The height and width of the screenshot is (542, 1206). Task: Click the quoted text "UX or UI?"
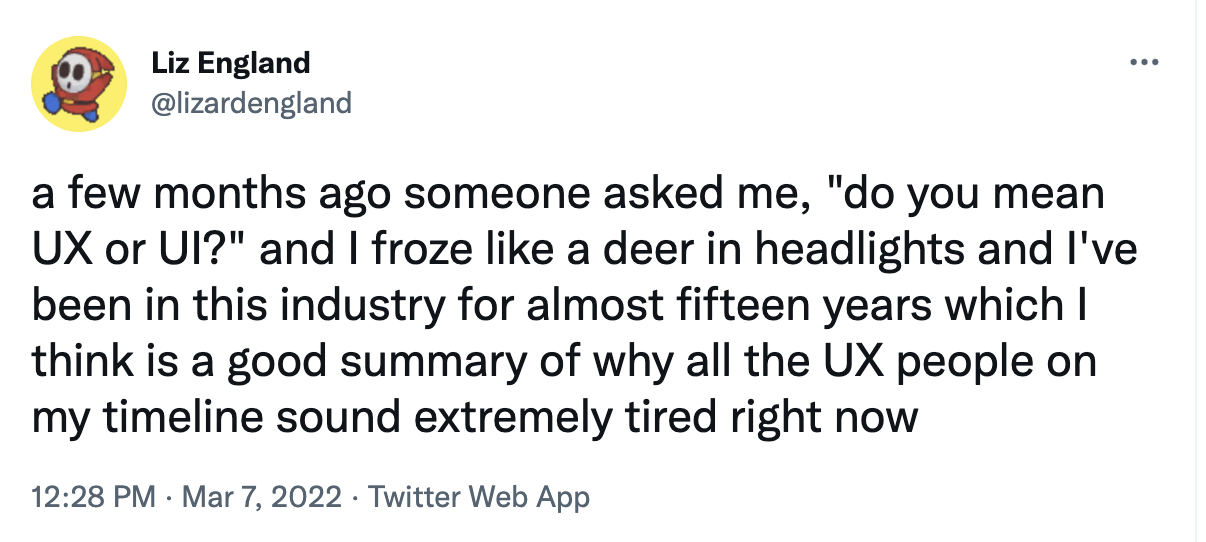142,250
